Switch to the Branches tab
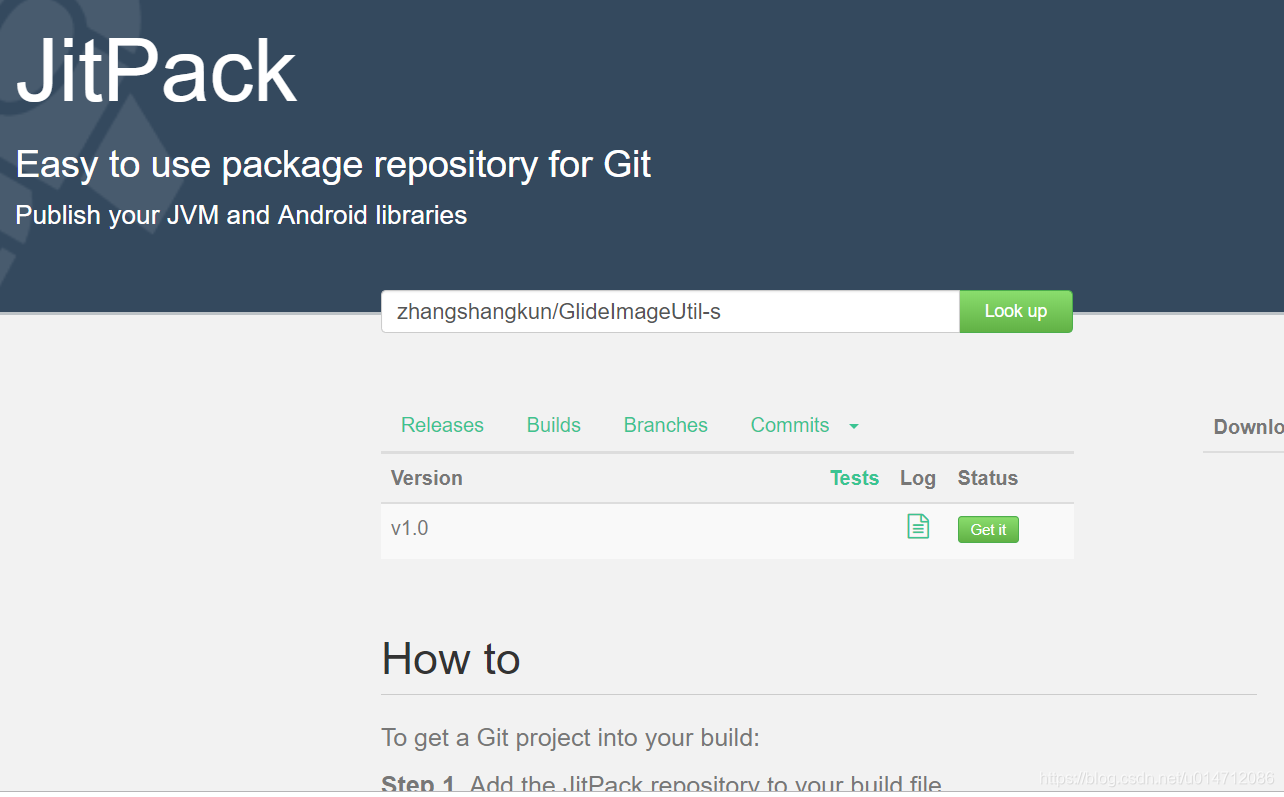This screenshot has height=797, width=1284. (666, 425)
